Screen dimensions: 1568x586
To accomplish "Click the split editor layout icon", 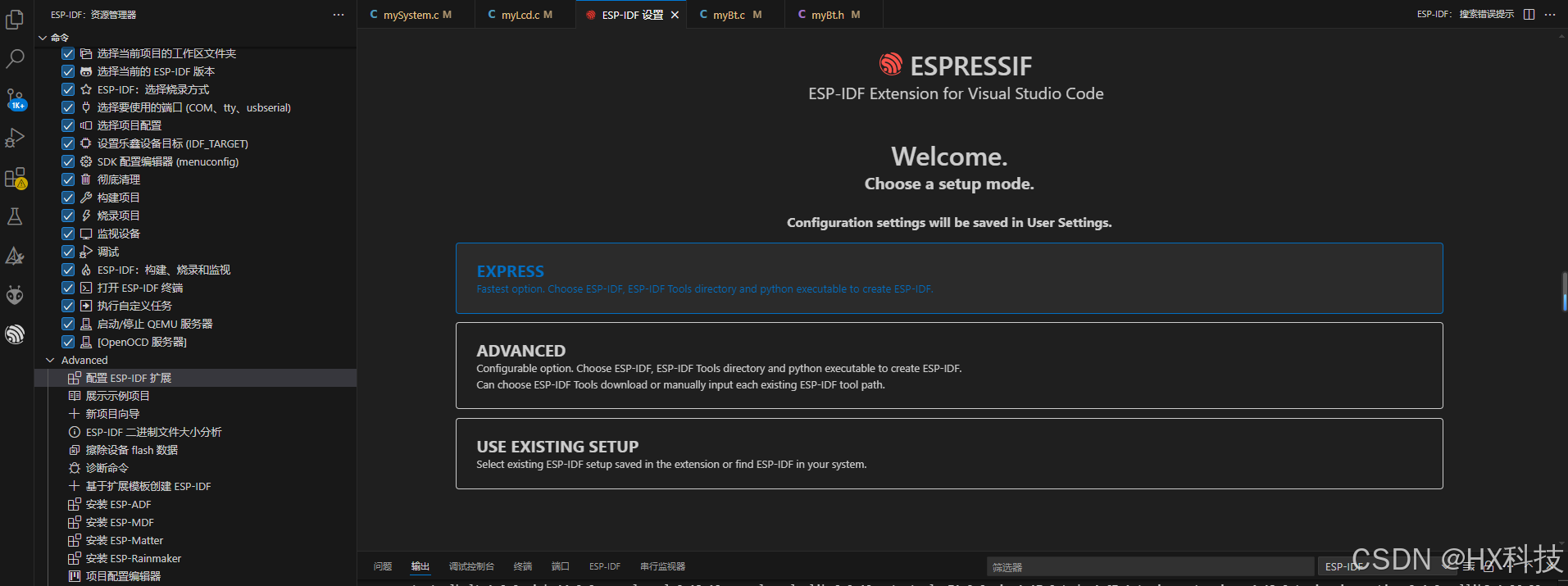I will coord(1529,15).
